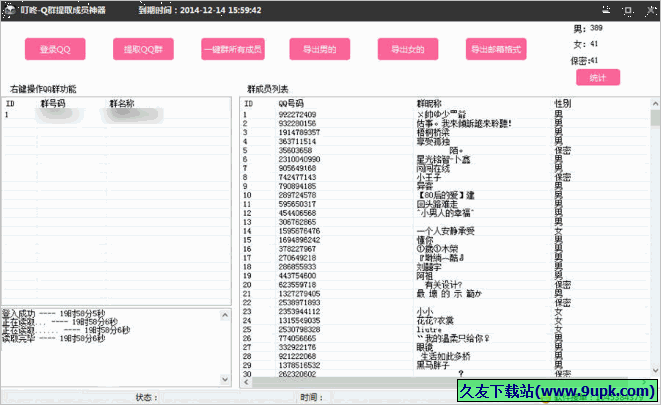Image resolution: width=661 pixels, height=405 pixels.
Task: Click member list vertical scrollbar up arrow
Action: pos(655,103)
